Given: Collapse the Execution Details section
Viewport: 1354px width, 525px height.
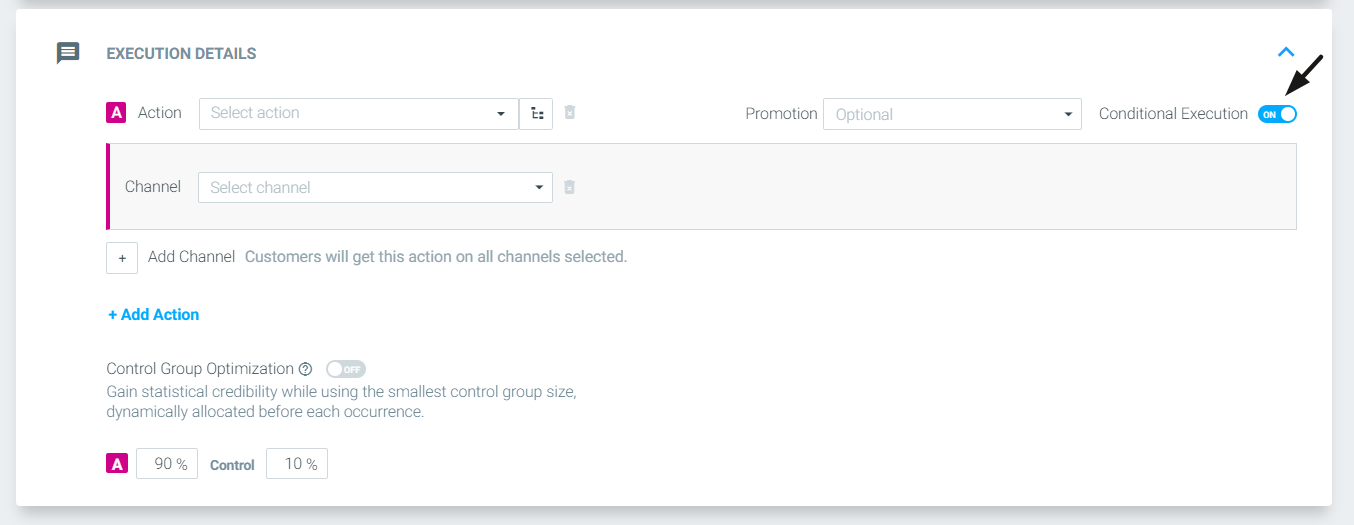Looking at the screenshot, I should click(1286, 52).
